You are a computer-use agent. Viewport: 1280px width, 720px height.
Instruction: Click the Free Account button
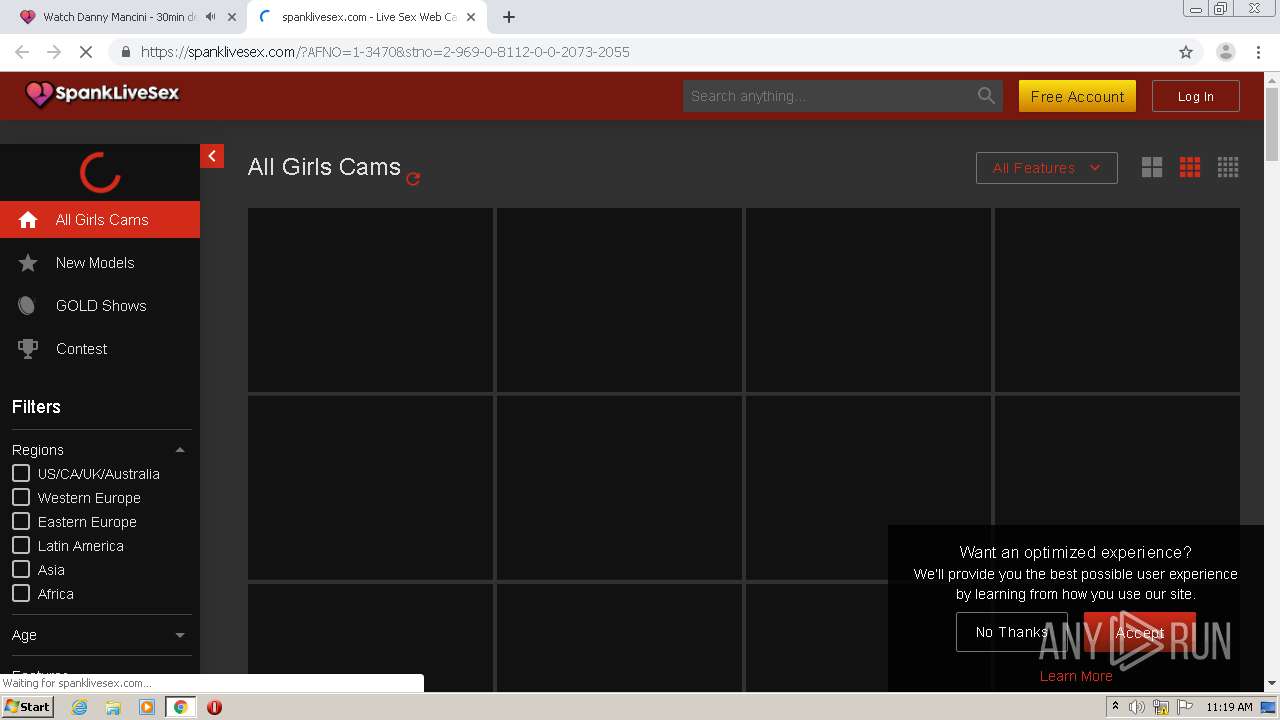(x=1077, y=96)
